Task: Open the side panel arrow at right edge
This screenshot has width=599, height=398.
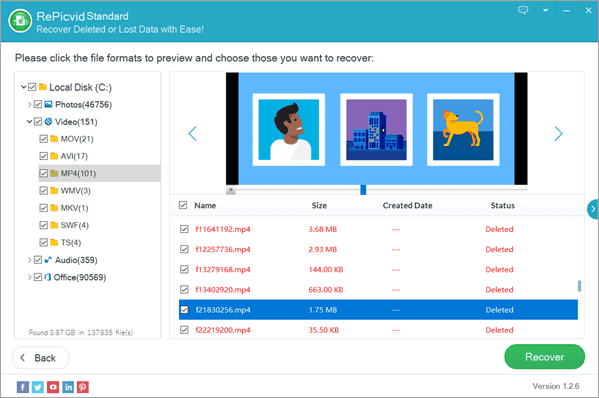Action: (x=593, y=209)
